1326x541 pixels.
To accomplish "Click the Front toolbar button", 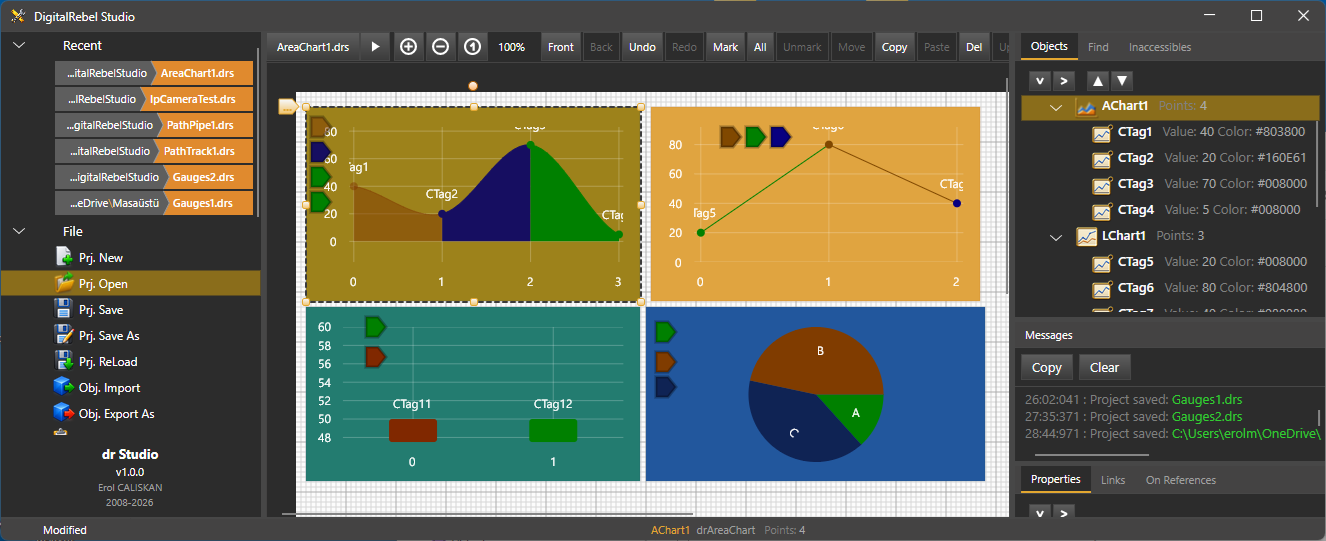I will (x=561, y=47).
